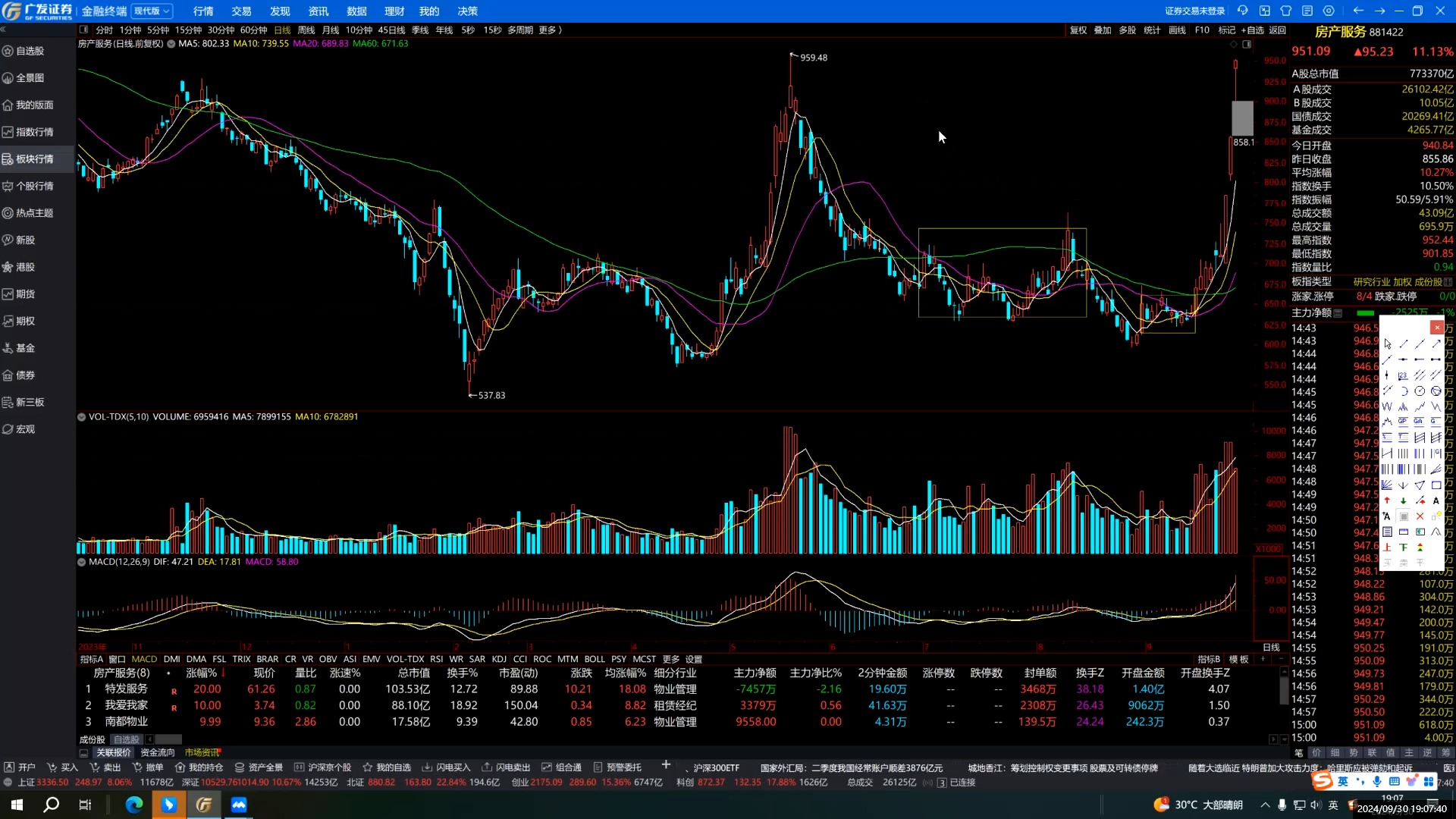
Task: Click the skin theme shirt icon
Action: (x=1286, y=11)
